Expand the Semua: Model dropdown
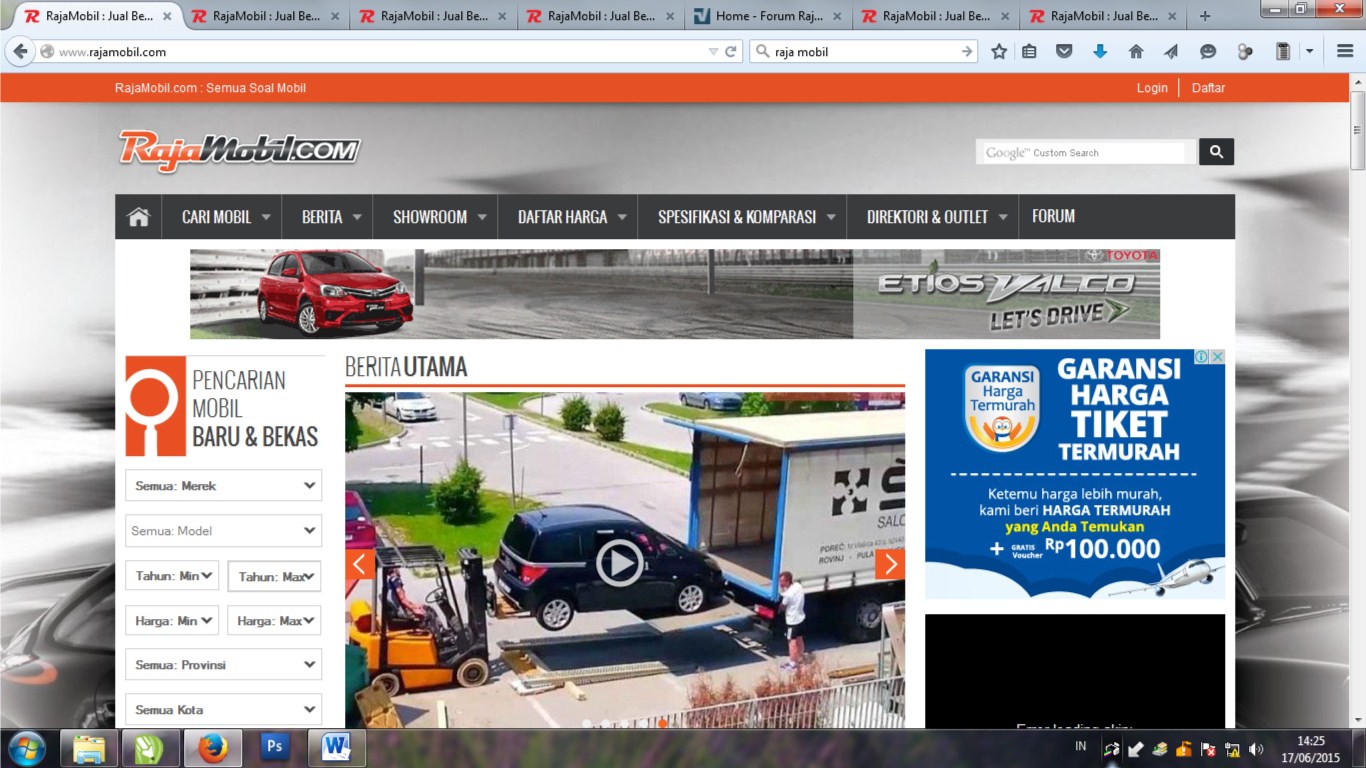Image resolution: width=1366 pixels, height=768 pixels. (x=224, y=531)
